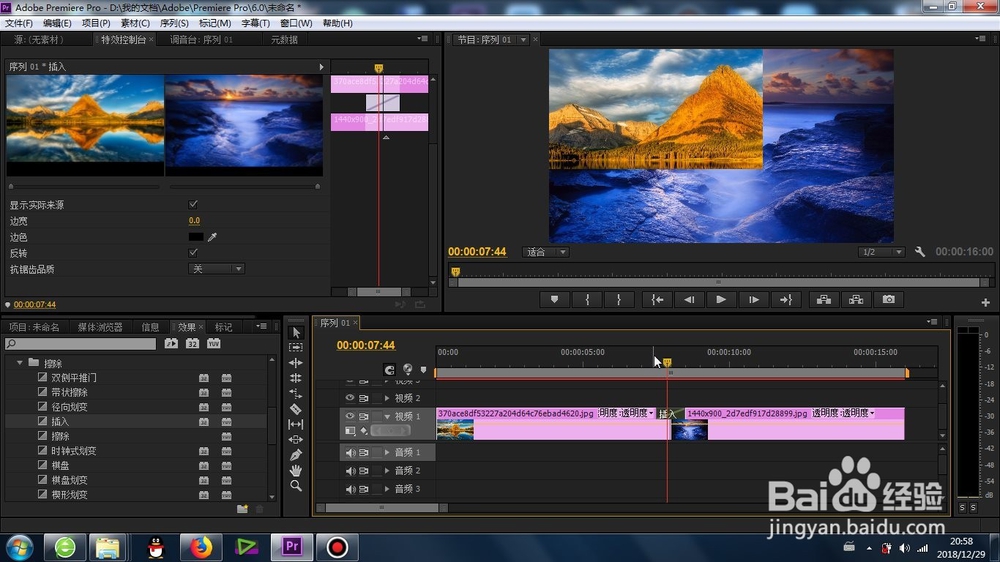
Task: Open the 1/2 playback resolution dropdown
Action: pos(881,252)
